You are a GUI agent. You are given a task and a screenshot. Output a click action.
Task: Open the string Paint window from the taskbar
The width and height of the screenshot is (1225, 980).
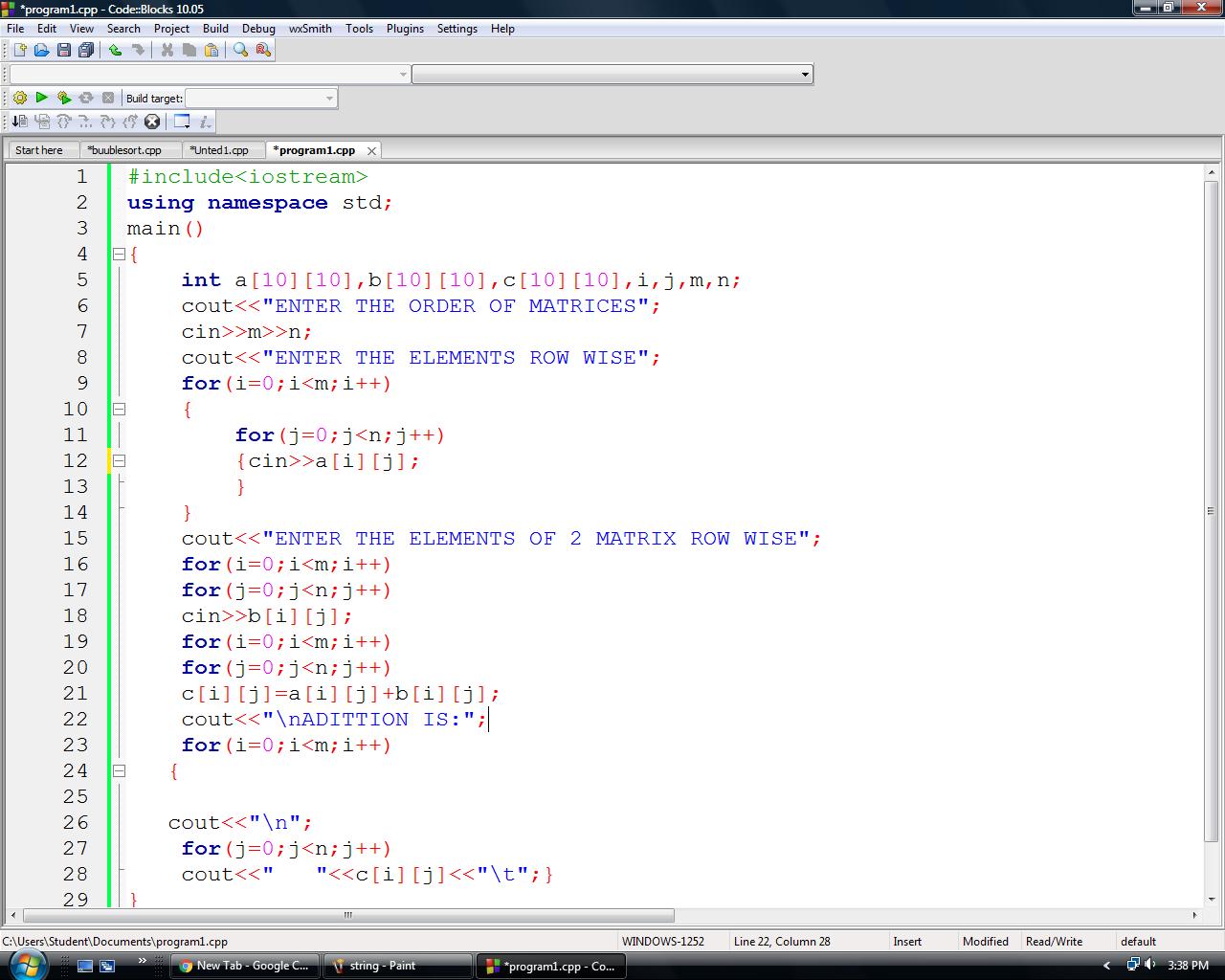pos(397,966)
